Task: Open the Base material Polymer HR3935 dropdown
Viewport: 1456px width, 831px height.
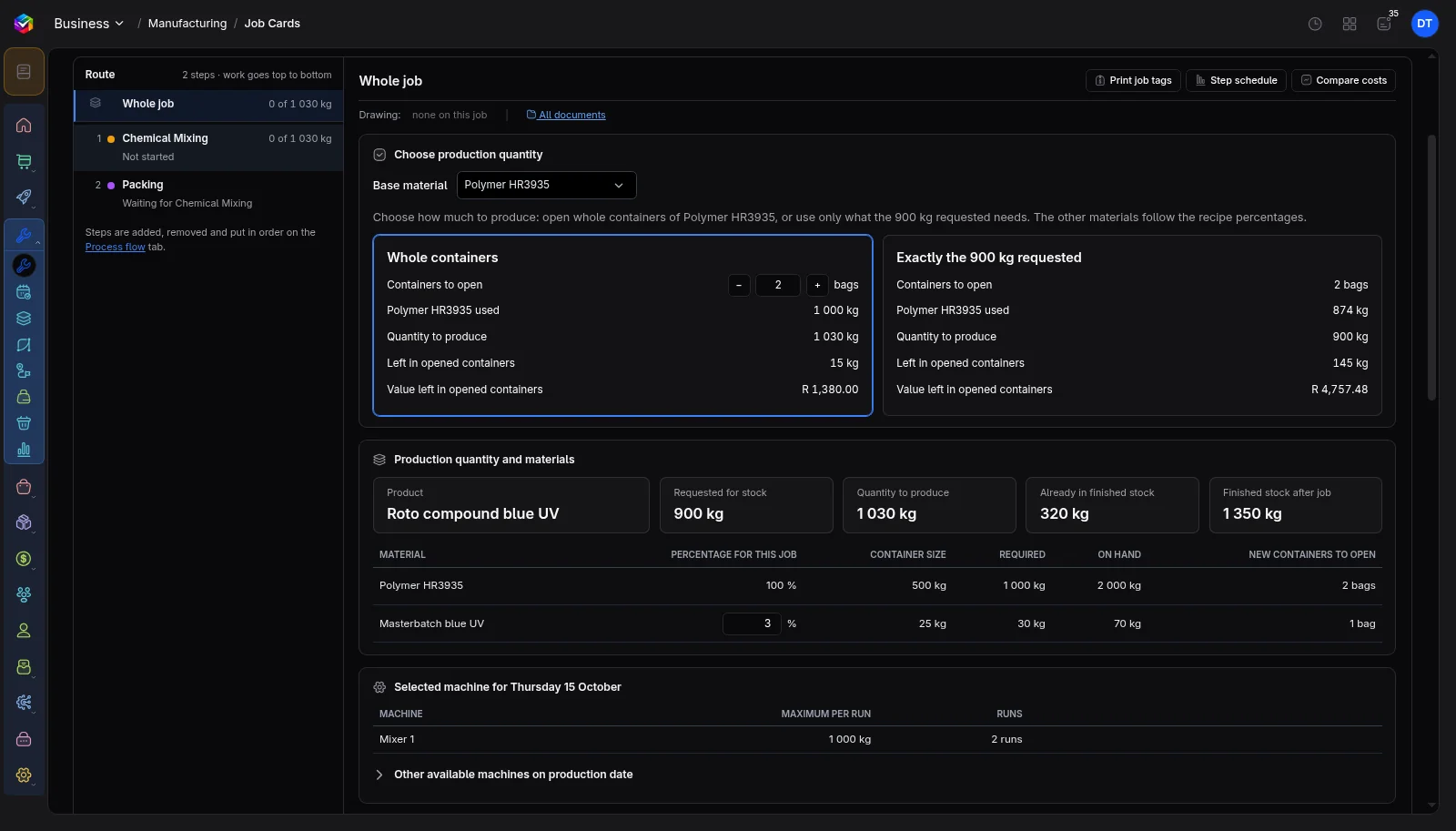Action: pos(546,185)
